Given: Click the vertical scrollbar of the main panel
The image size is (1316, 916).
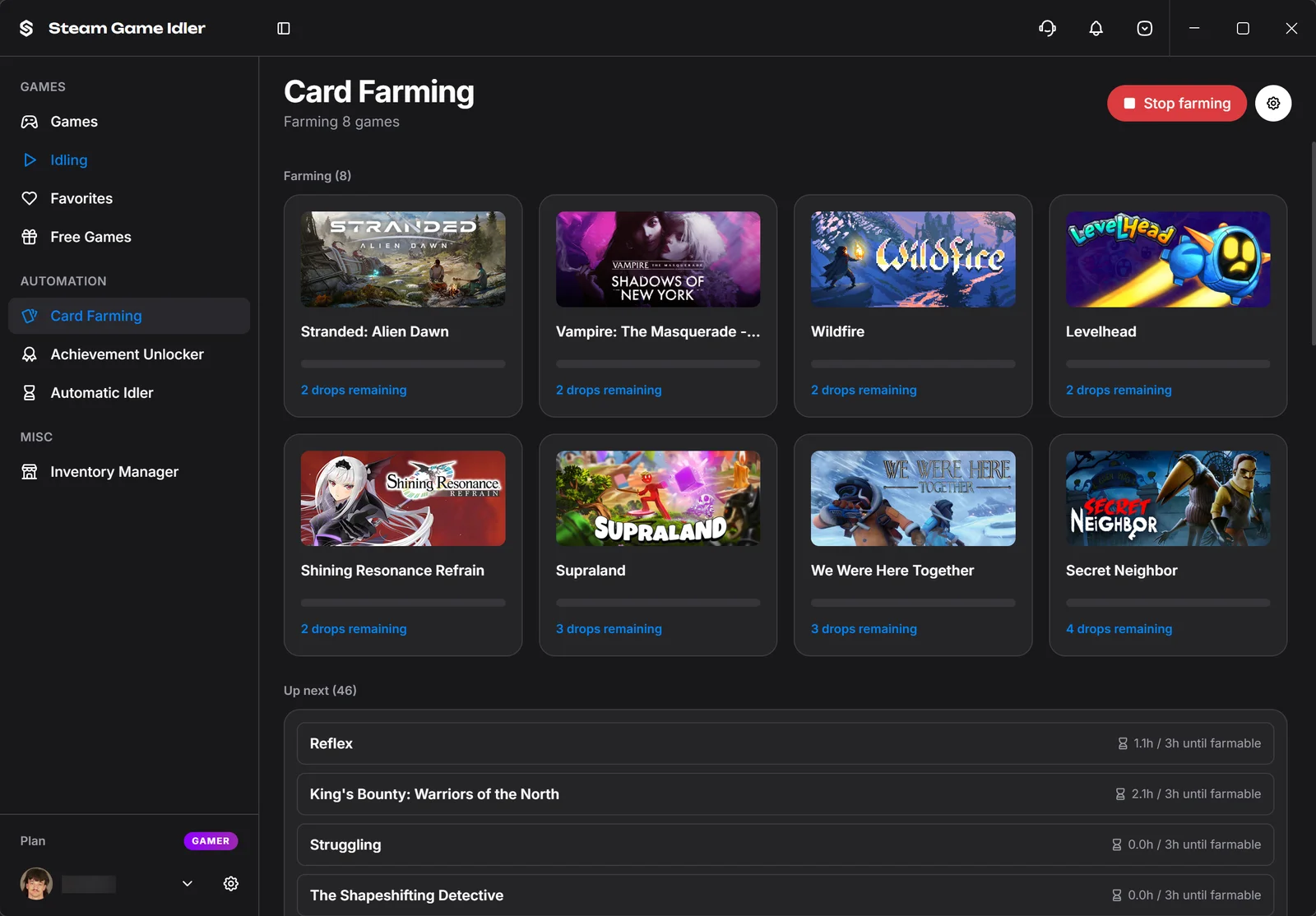Looking at the screenshot, I should coord(1313,243).
